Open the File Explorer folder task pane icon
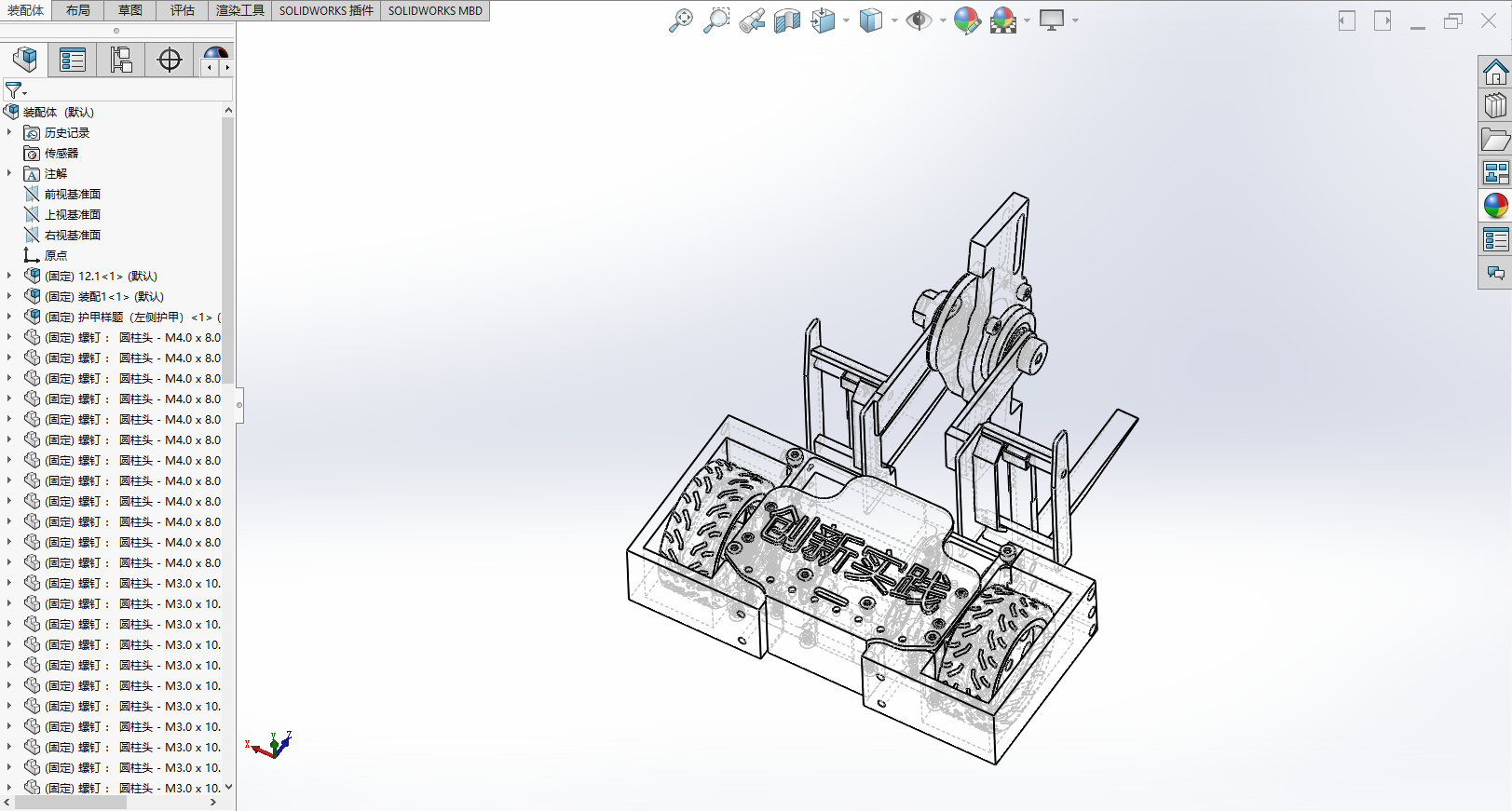Image resolution: width=1512 pixels, height=811 pixels. pos(1495,139)
